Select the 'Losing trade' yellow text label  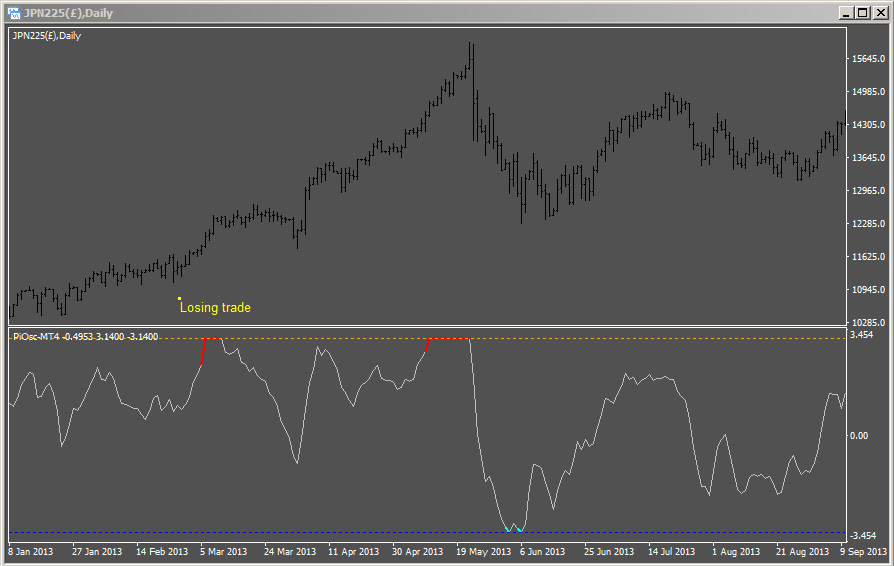[x=216, y=308]
